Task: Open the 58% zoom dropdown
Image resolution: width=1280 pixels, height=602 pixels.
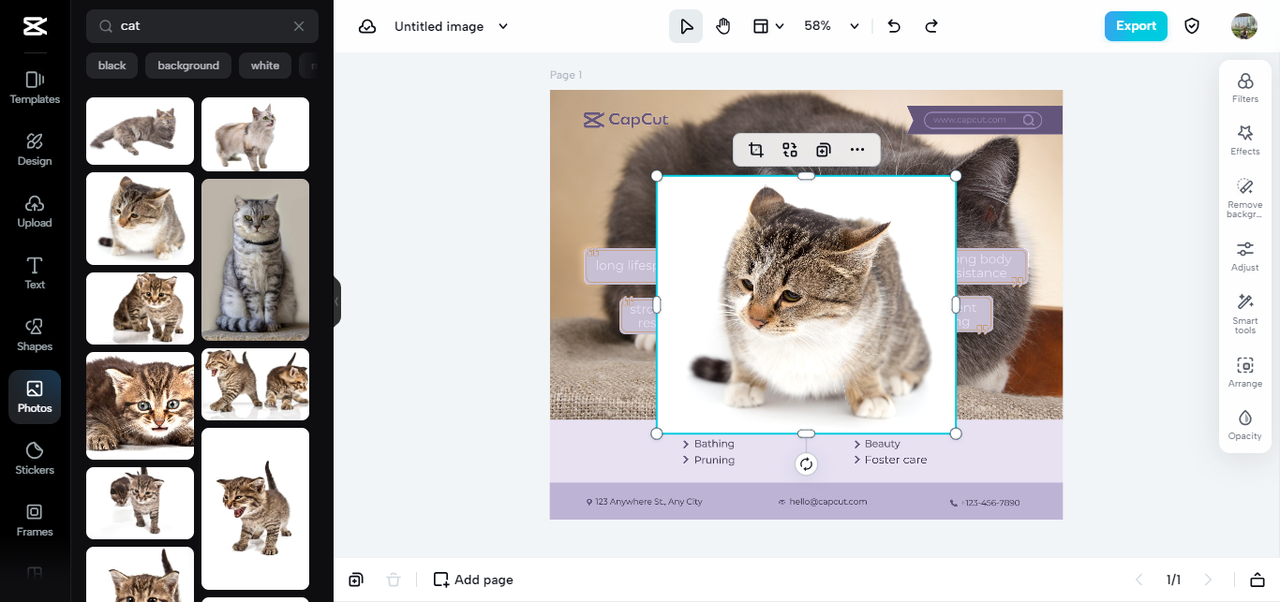Action: (832, 26)
